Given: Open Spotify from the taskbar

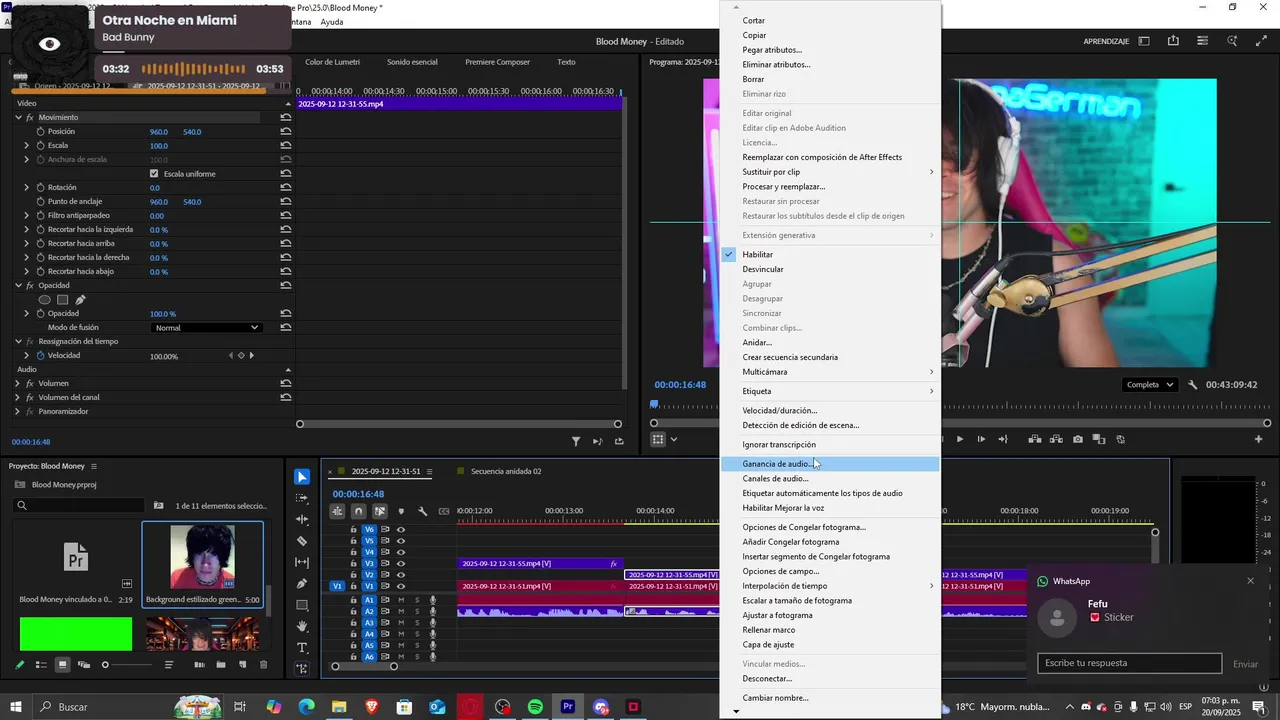Looking at the screenshot, I should coord(535,707).
